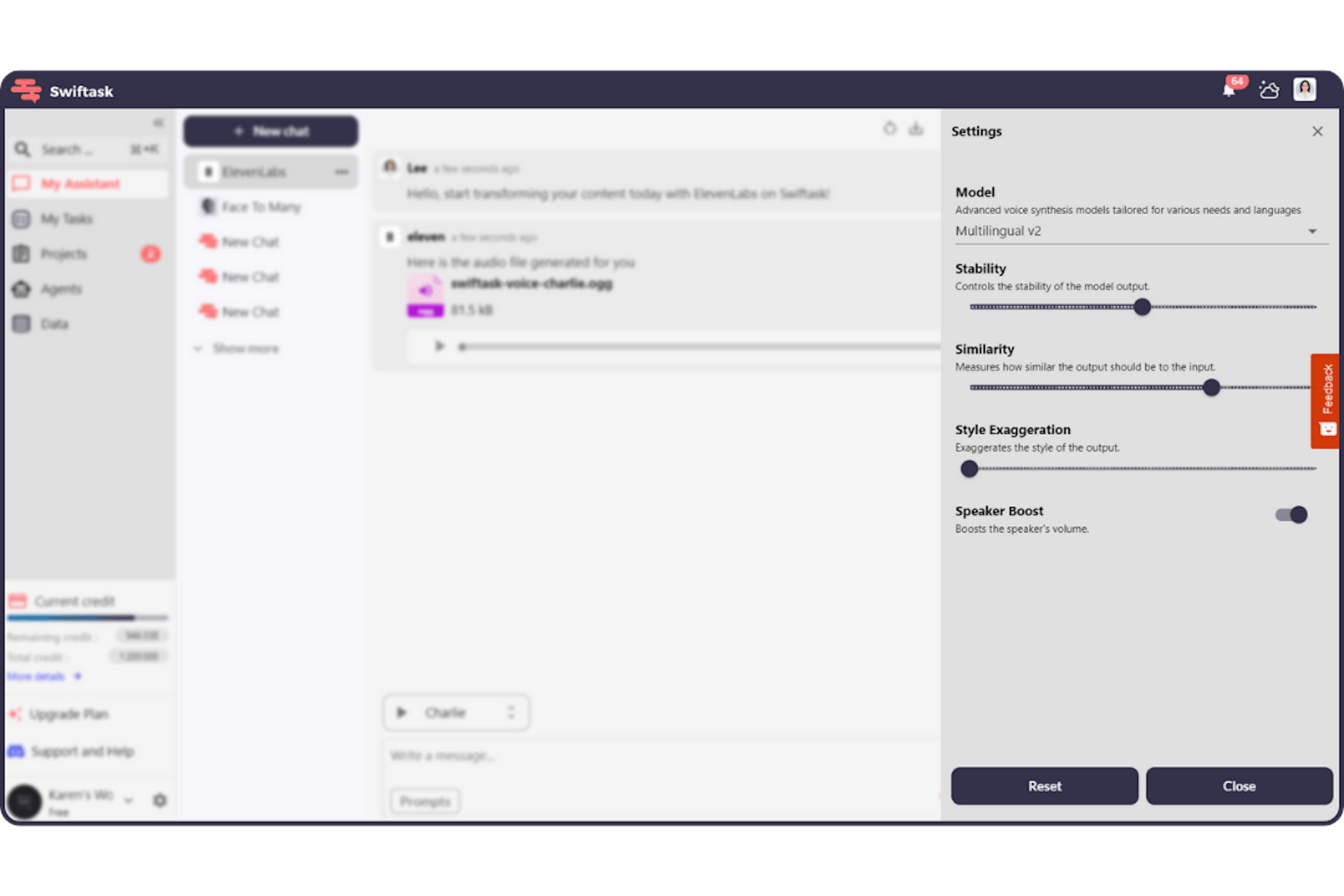Expand Show more chats list
Viewport: 1344px width, 896px height.
tap(237, 349)
